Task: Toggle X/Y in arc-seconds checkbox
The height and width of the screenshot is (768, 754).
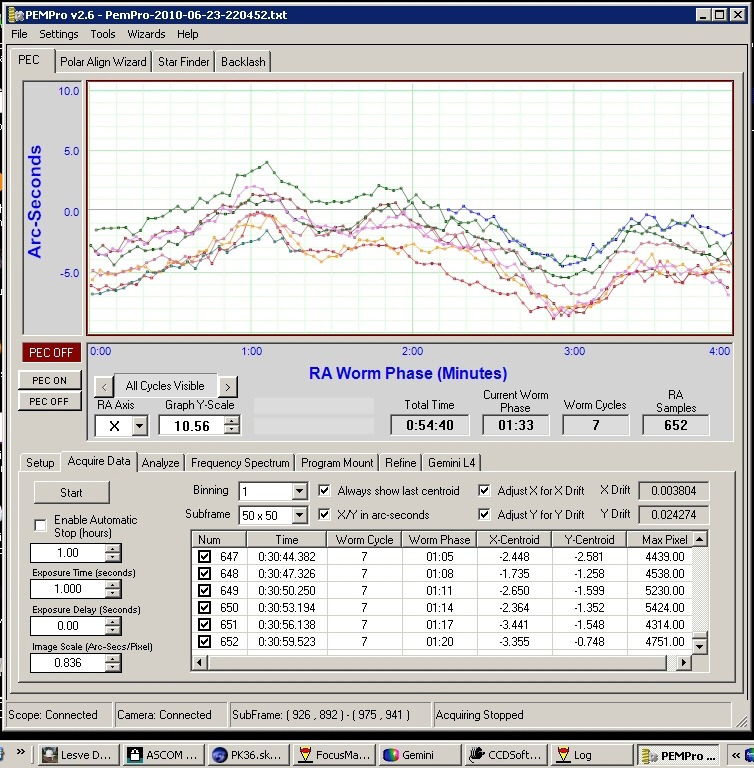Action: (x=324, y=514)
